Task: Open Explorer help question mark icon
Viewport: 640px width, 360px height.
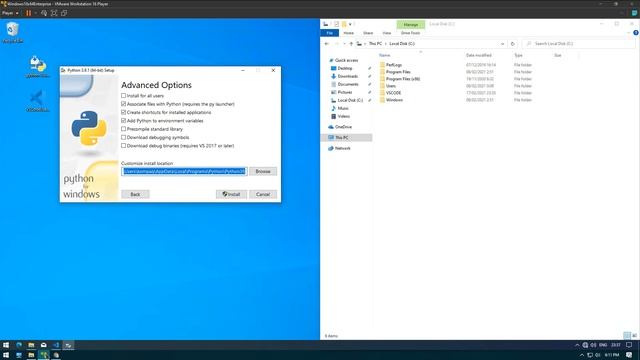Action: tap(636, 33)
